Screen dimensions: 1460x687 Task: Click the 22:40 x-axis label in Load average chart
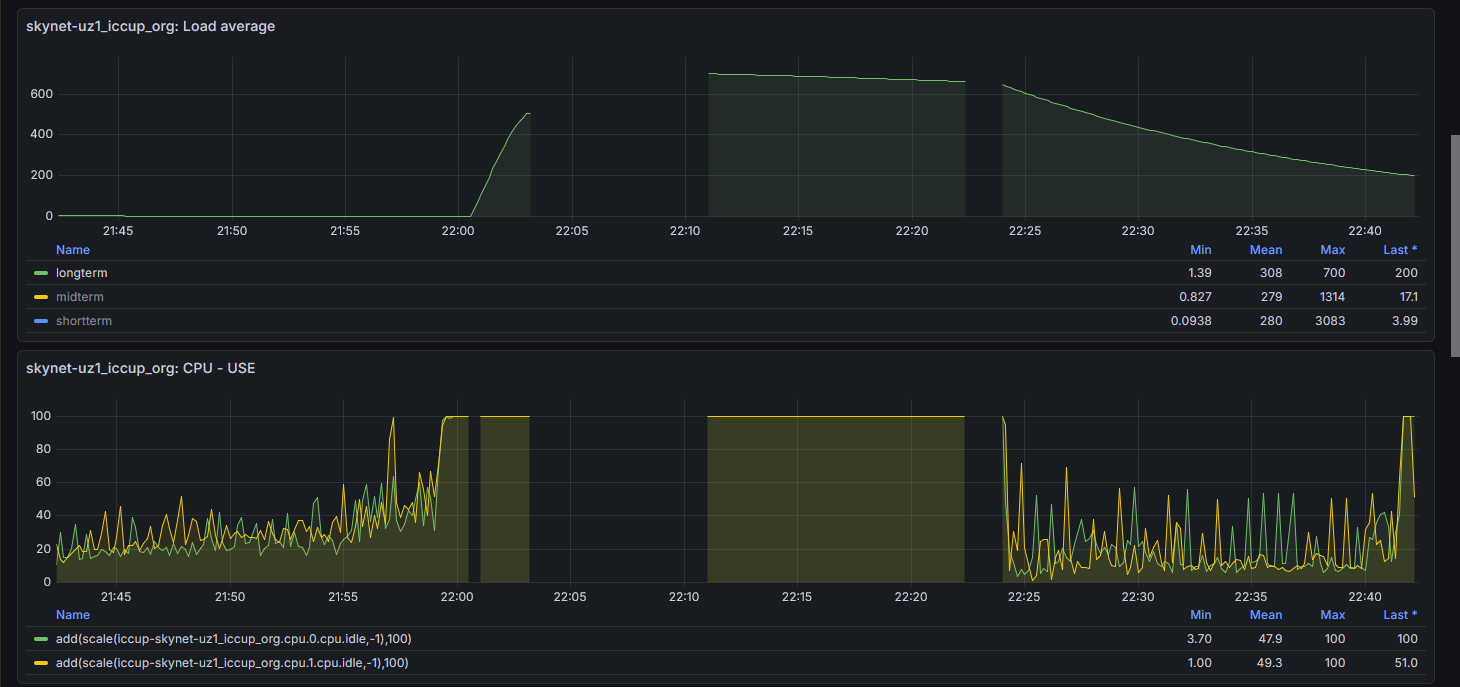click(1365, 231)
